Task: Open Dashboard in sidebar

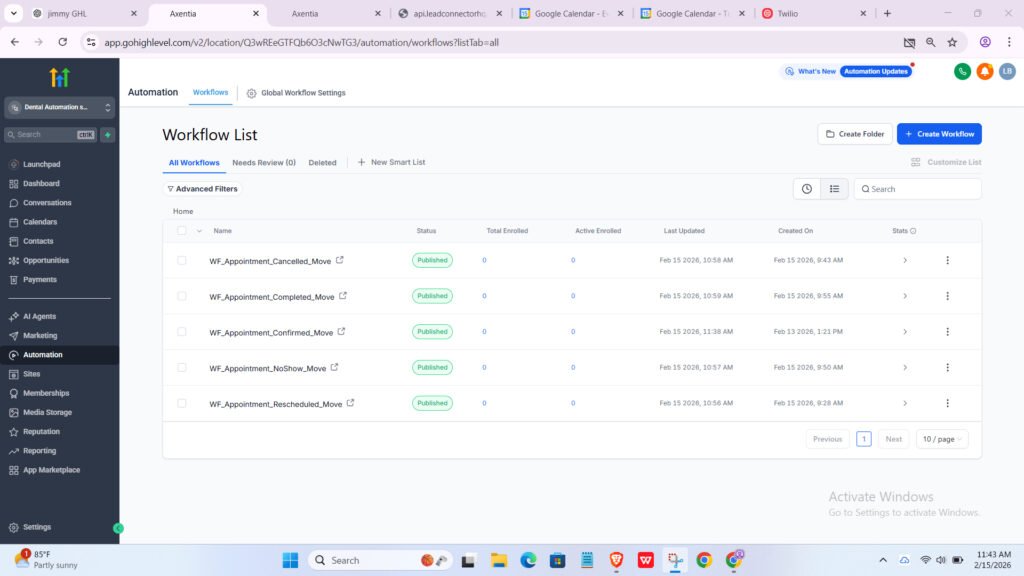Action: pos(41,184)
